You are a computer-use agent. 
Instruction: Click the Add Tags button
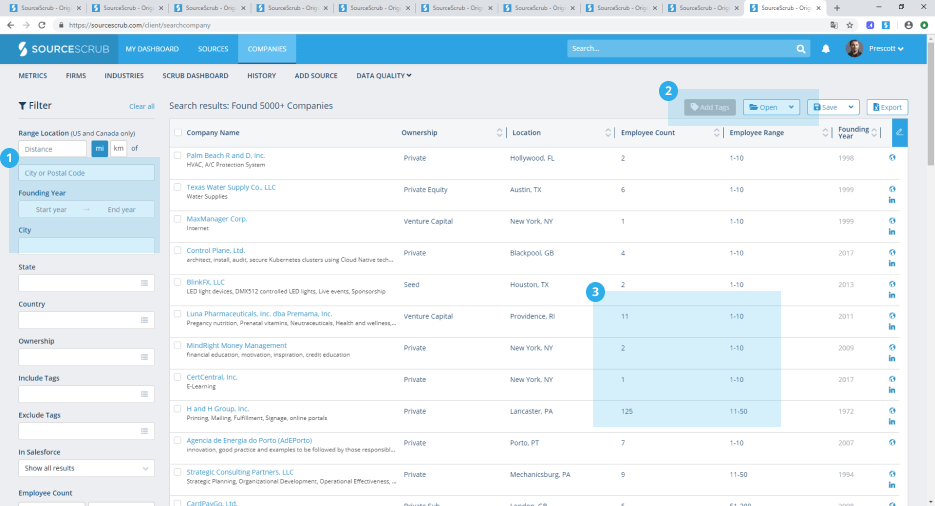[x=710, y=107]
